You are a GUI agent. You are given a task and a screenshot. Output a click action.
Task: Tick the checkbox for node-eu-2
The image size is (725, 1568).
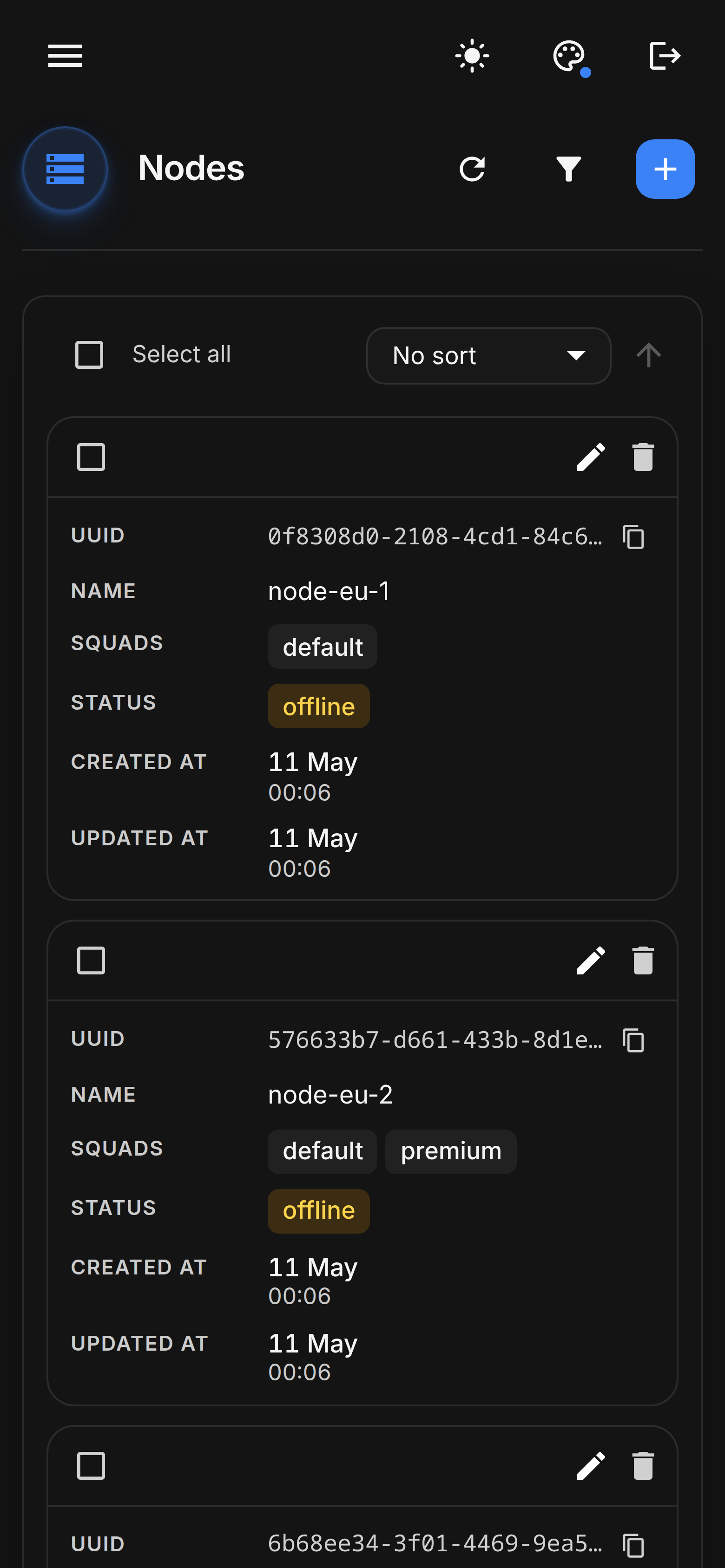pyautogui.click(x=91, y=960)
